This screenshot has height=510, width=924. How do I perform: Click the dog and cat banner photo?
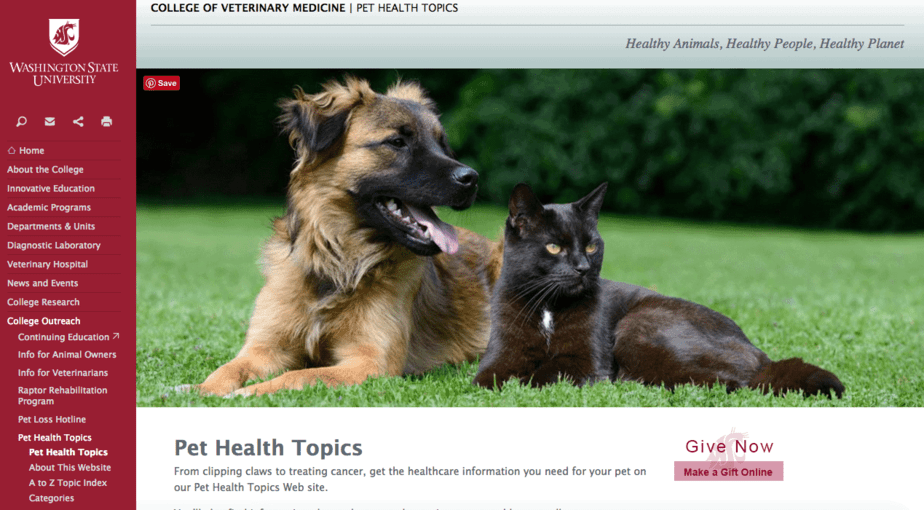530,238
